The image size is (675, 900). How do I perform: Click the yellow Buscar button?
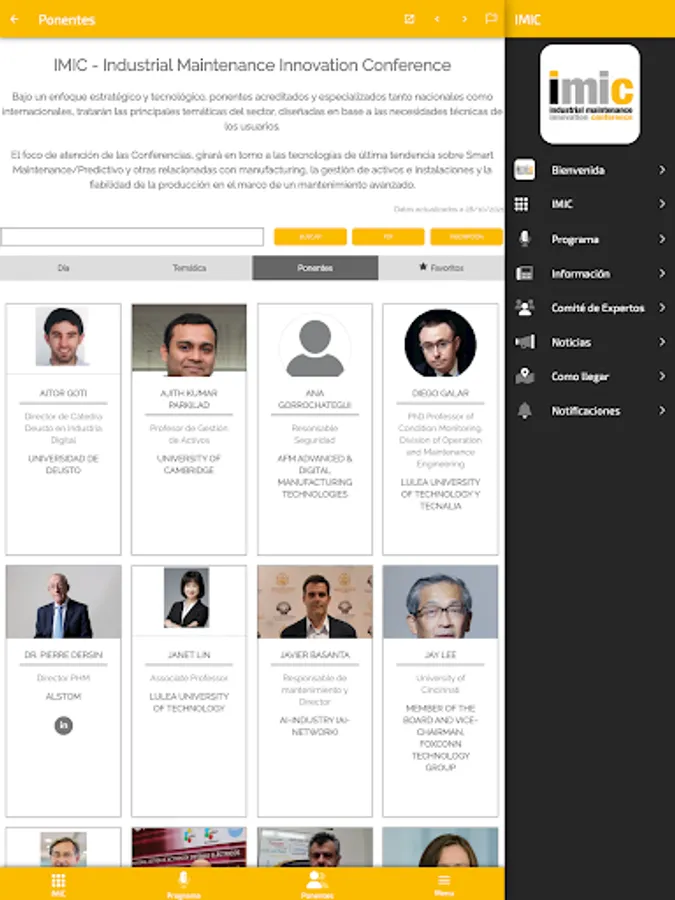311,236
